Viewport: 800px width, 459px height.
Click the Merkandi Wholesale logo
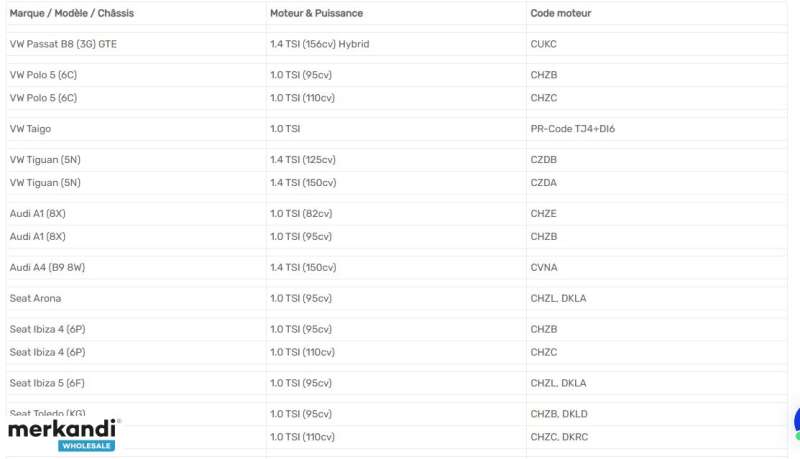[x=63, y=435]
